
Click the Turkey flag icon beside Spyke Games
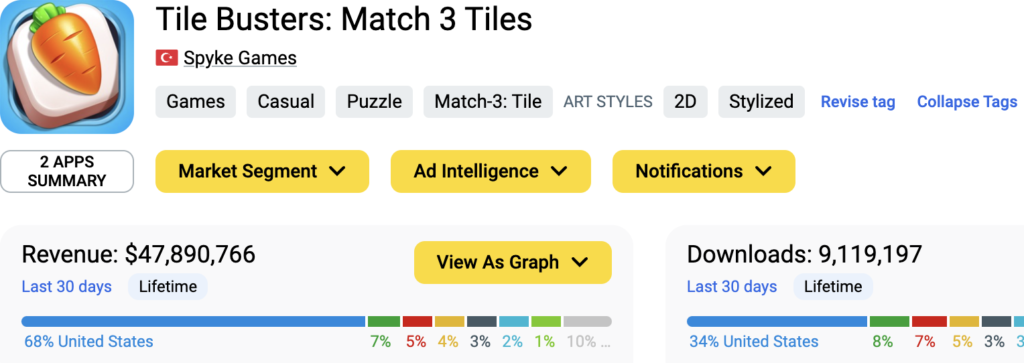167,58
